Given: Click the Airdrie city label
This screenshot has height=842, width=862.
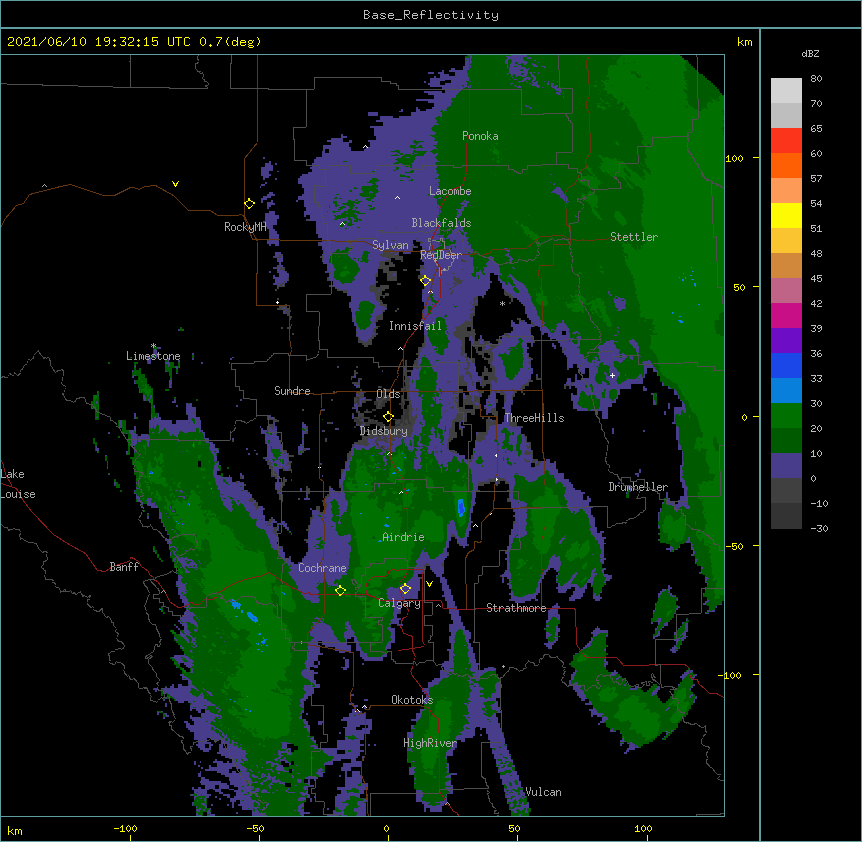Looking at the screenshot, I should 404,537.
